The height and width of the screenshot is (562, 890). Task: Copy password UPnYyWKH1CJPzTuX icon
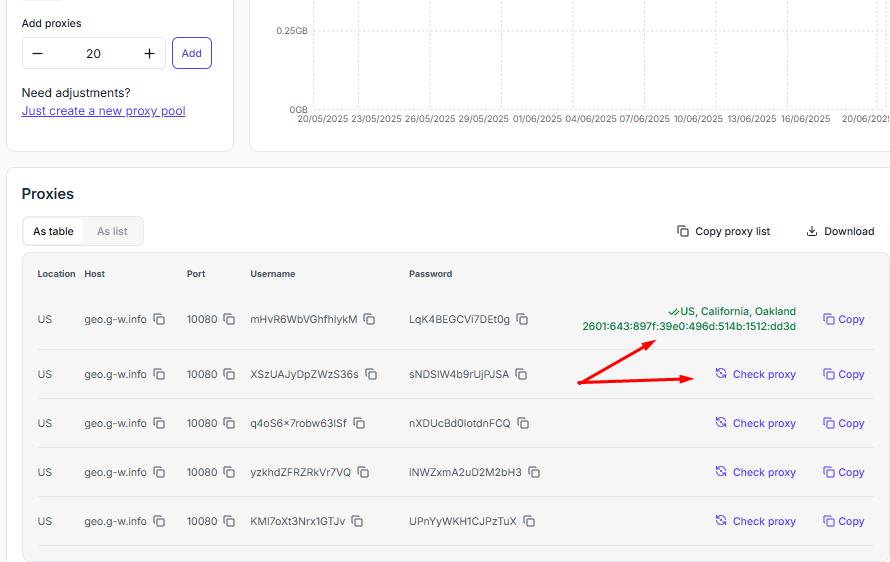pos(529,521)
